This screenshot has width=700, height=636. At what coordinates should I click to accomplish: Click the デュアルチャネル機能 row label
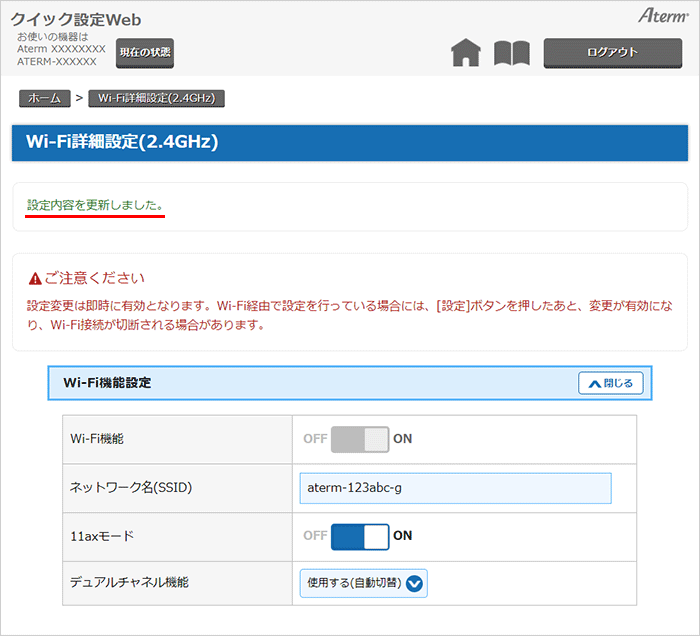129,582
